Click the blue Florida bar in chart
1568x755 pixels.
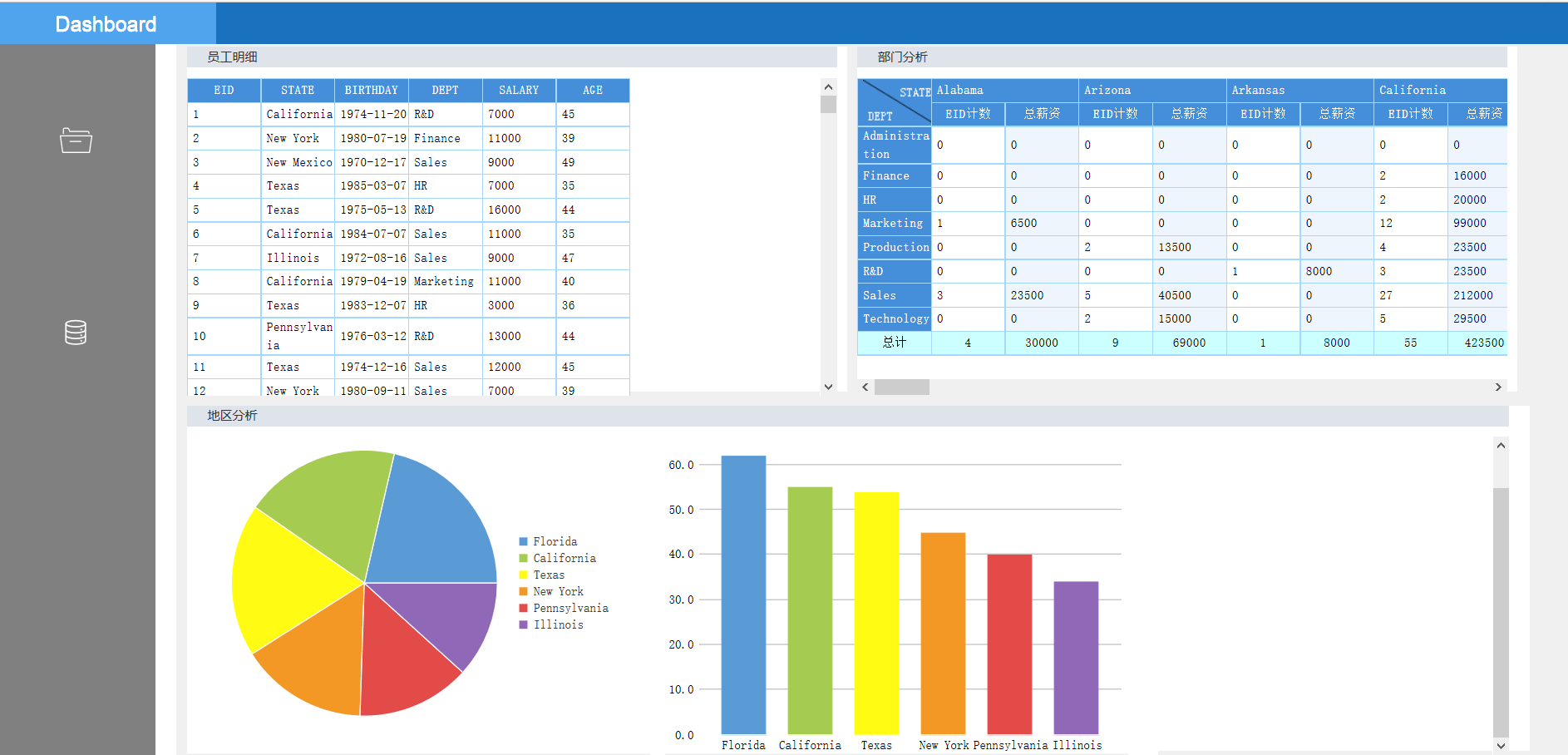pyautogui.click(x=743, y=595)
